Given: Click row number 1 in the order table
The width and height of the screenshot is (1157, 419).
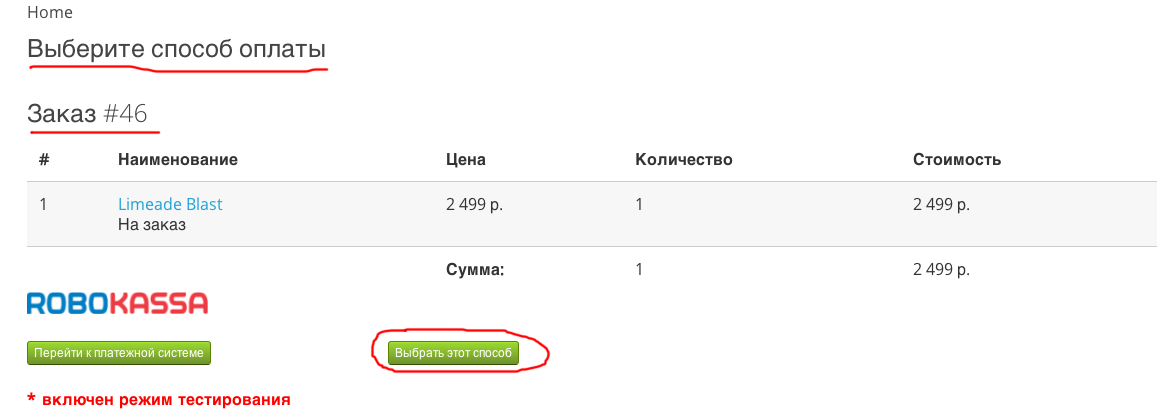Looking at the screenshot, I should (x=43, y=204).
